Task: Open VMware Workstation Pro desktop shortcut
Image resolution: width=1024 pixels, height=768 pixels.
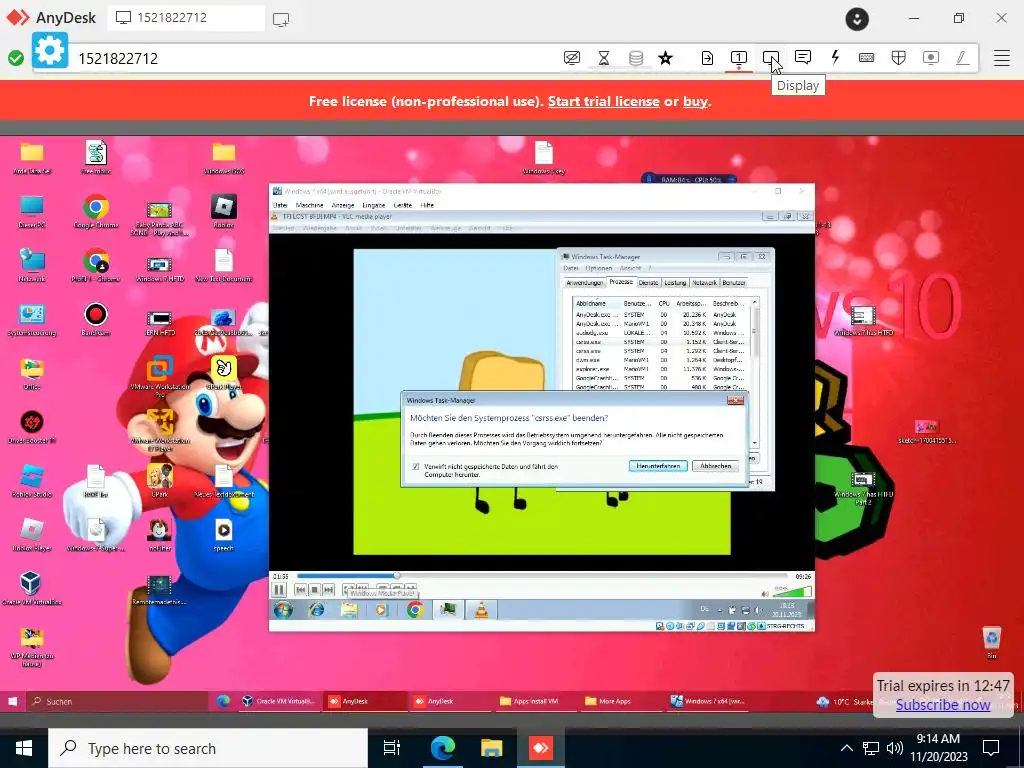Action: tap(160, 376)
